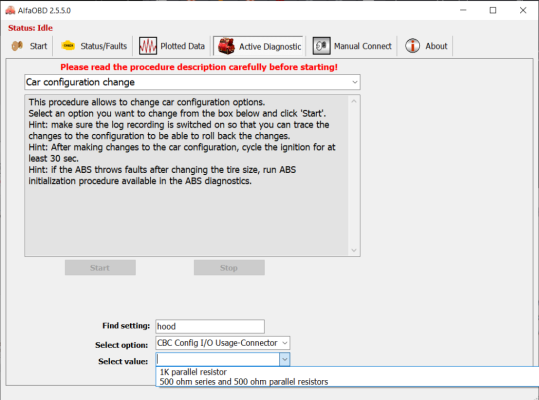Click the Start tab connector icon
Screen dimensions: 539x400
pos(17,46)
